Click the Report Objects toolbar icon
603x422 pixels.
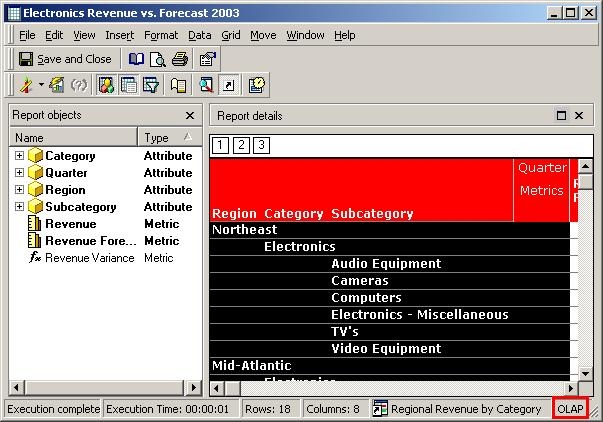click(x=106, y=85)
